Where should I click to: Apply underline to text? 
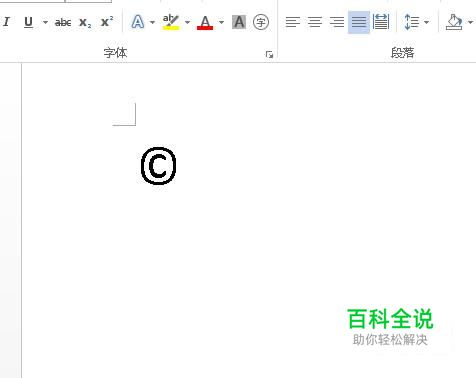click(29, 22)
